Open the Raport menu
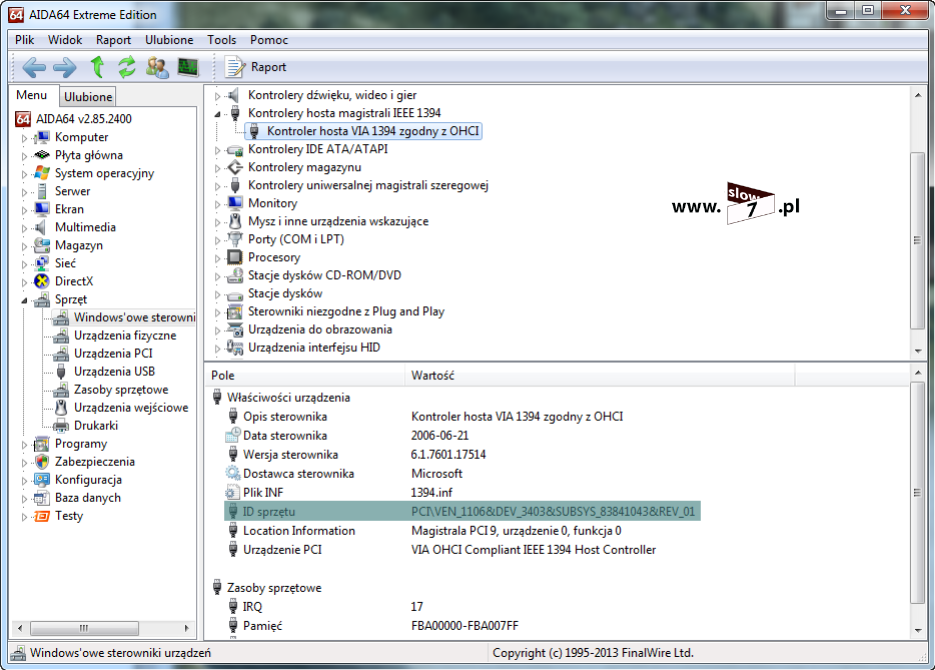This screenshot has height=670, width=935. click(113, 40)
